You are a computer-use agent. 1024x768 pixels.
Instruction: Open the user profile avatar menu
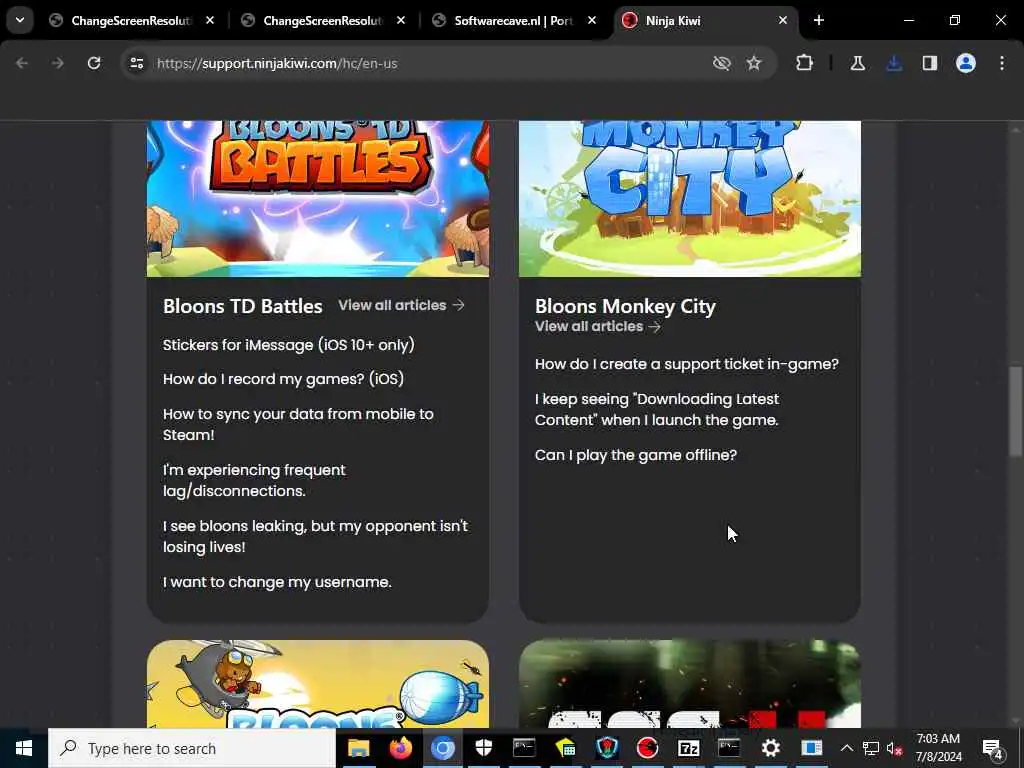coord(966,63)
